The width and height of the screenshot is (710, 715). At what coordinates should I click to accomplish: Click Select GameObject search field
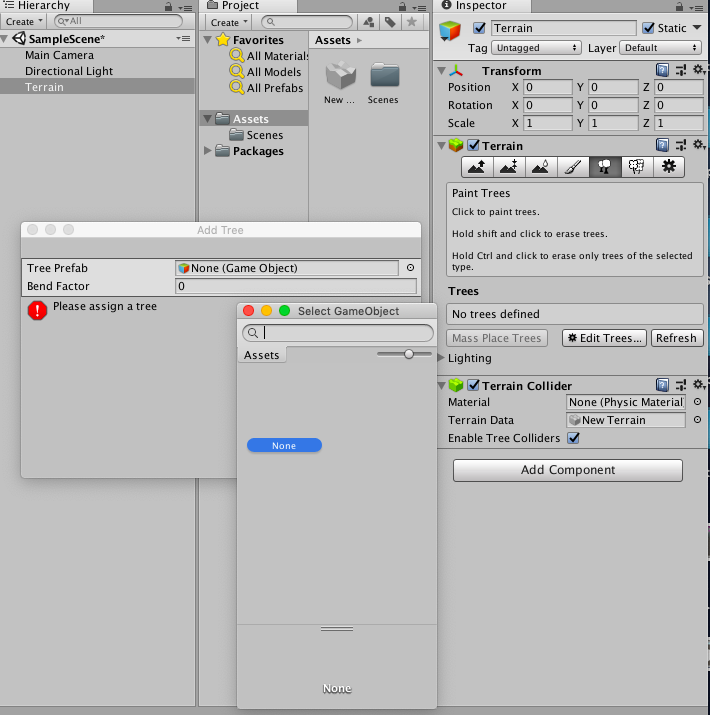(x=338, y=333)
